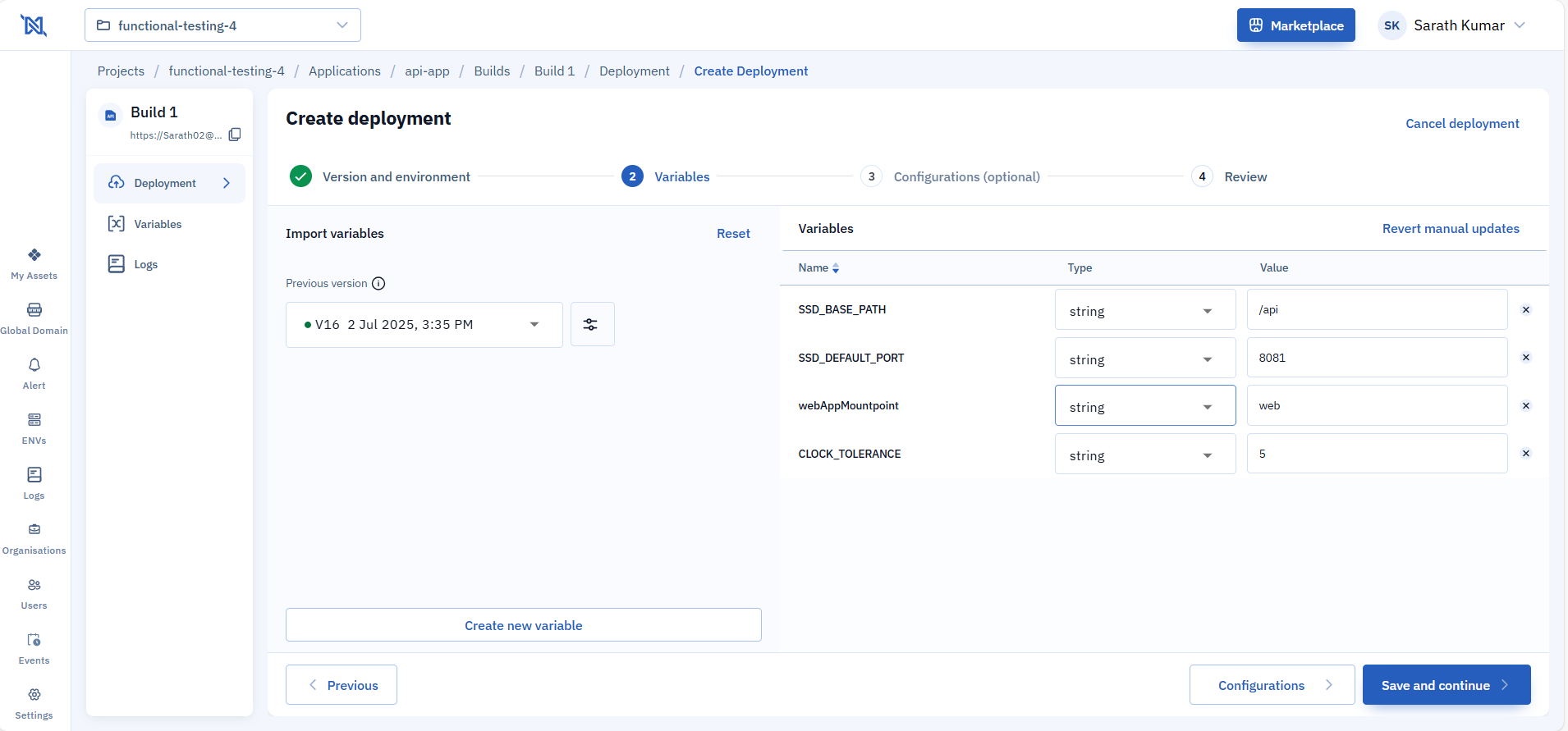Open Events in sidebar
This screenshot has width=1568, height=731.
tap(34, 649)
